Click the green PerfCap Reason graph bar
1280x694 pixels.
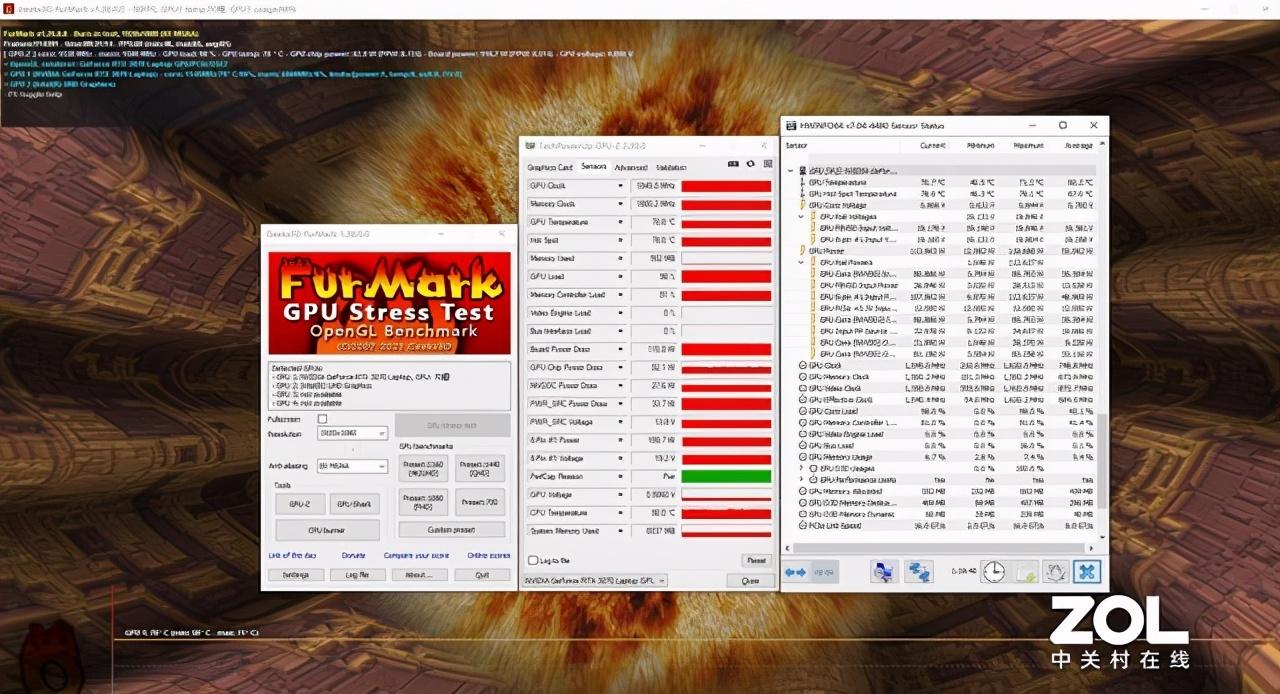pos(726,477)
